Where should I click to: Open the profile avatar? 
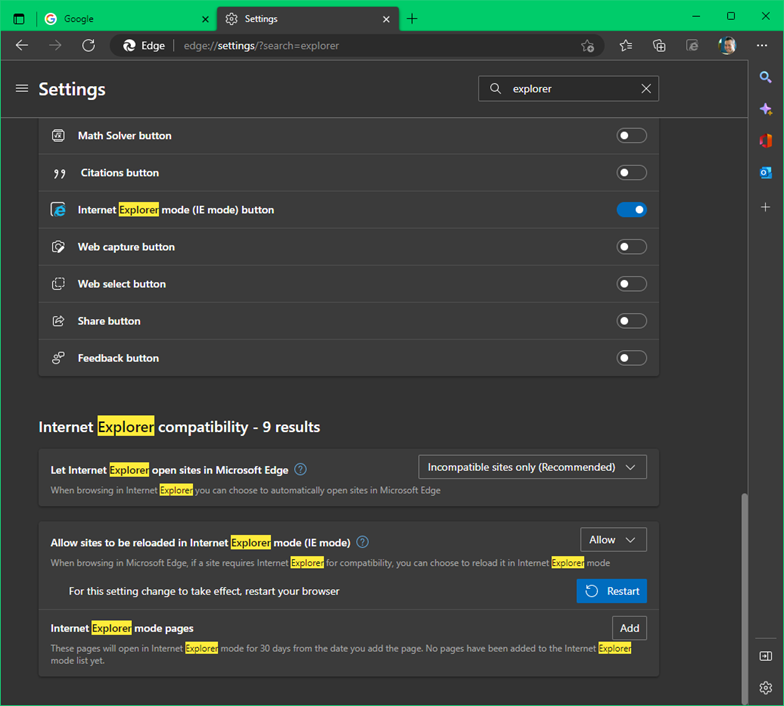click(x=727, y=46)
